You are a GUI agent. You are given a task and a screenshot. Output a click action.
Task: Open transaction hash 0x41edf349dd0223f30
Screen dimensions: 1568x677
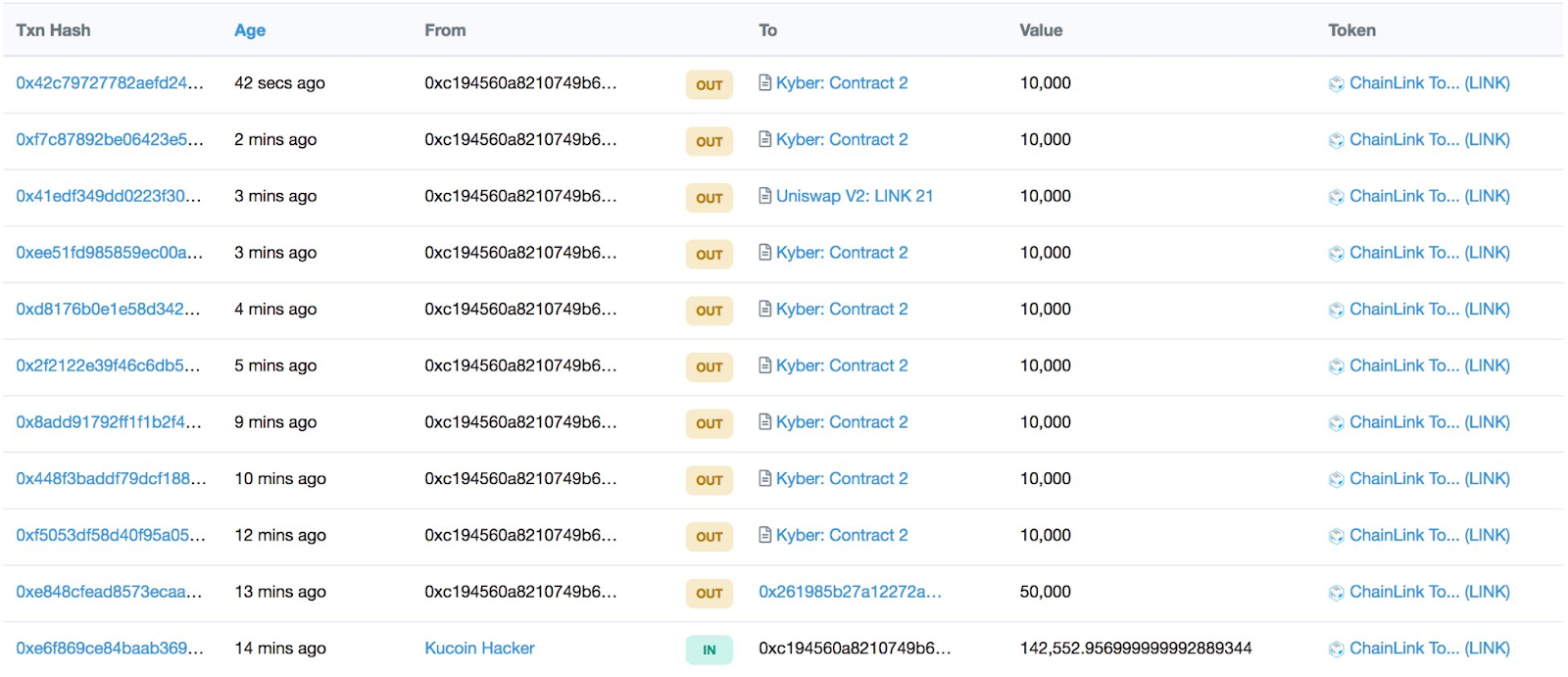click(109, 196)
